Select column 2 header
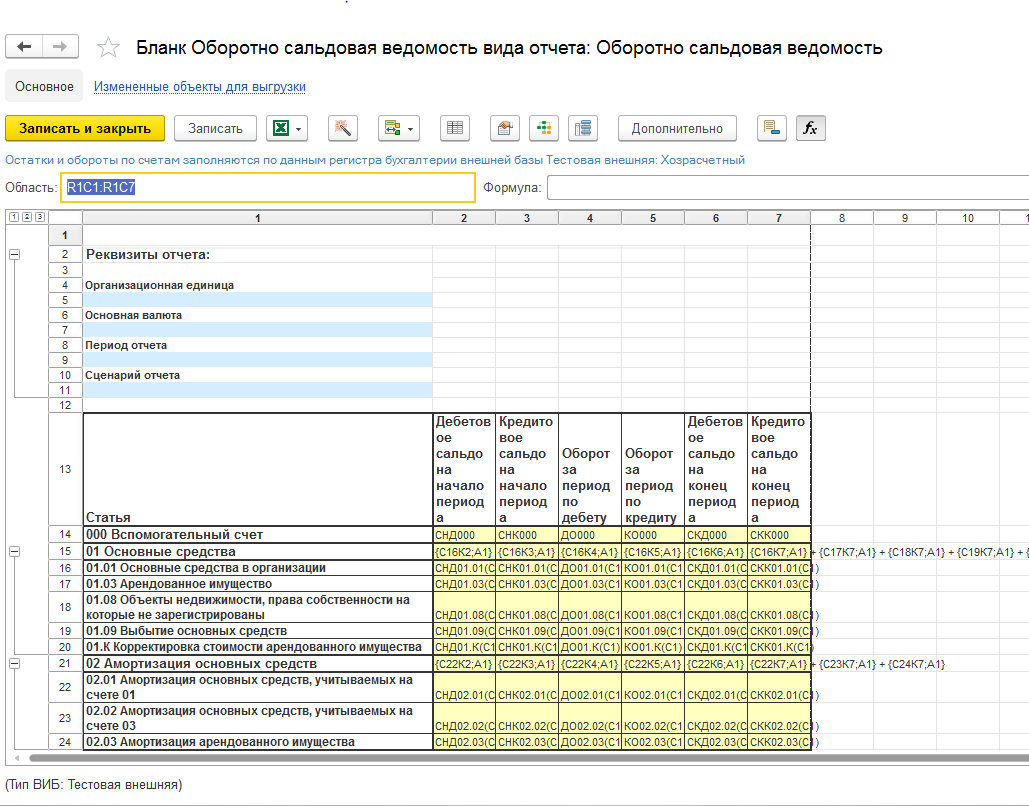Screen dimensions: 1029x806 [x=464, y=218]
